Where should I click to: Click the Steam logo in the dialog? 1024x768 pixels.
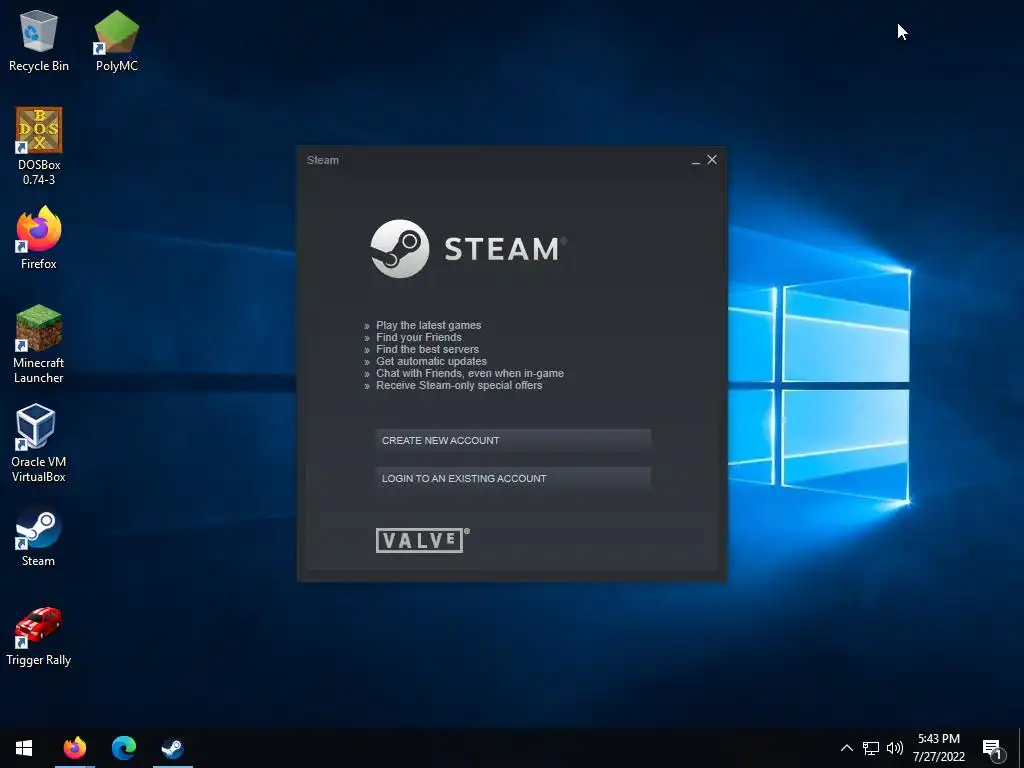[468, 249]
